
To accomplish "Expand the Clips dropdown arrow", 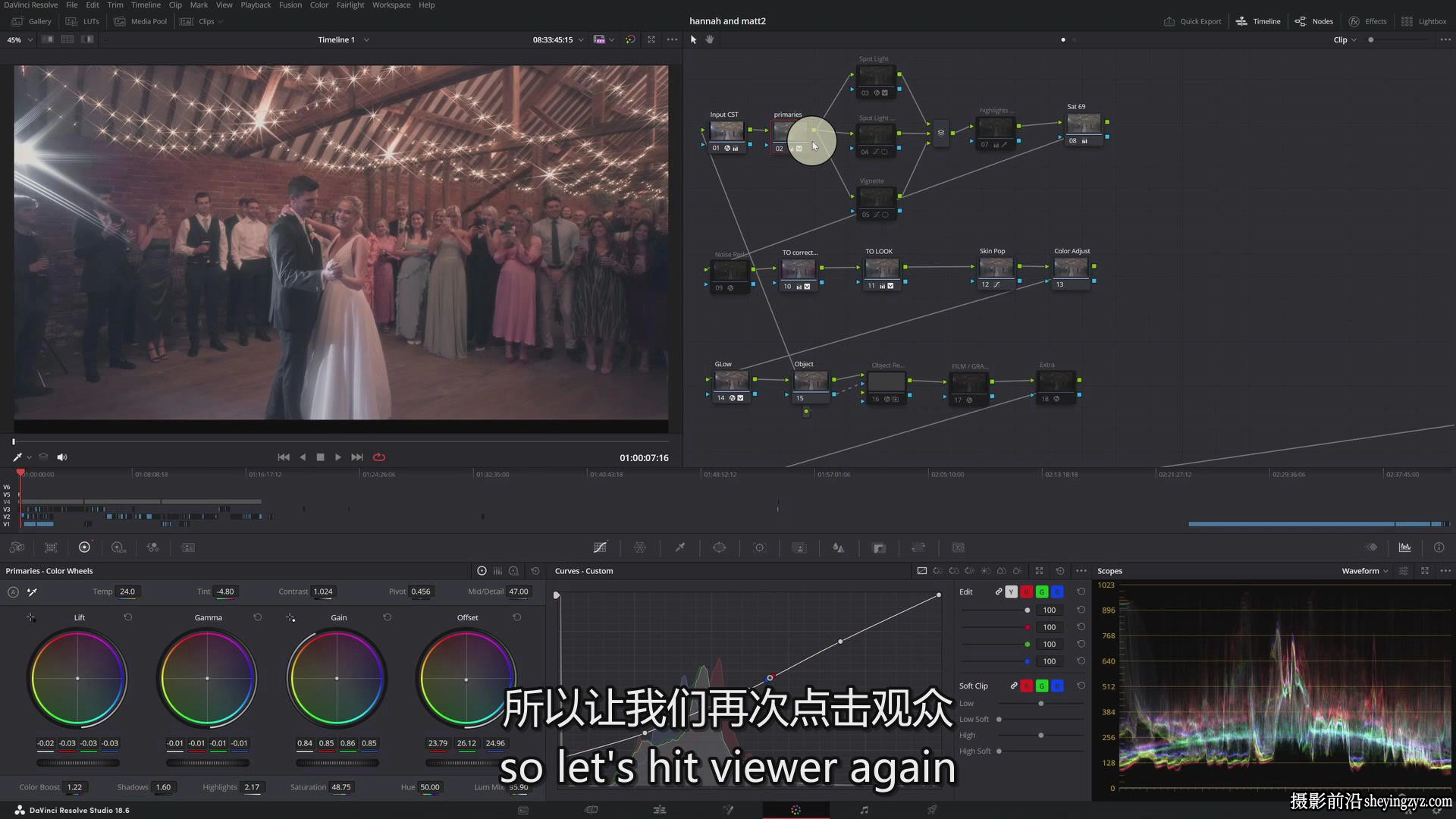I will [x=221, y=21].
